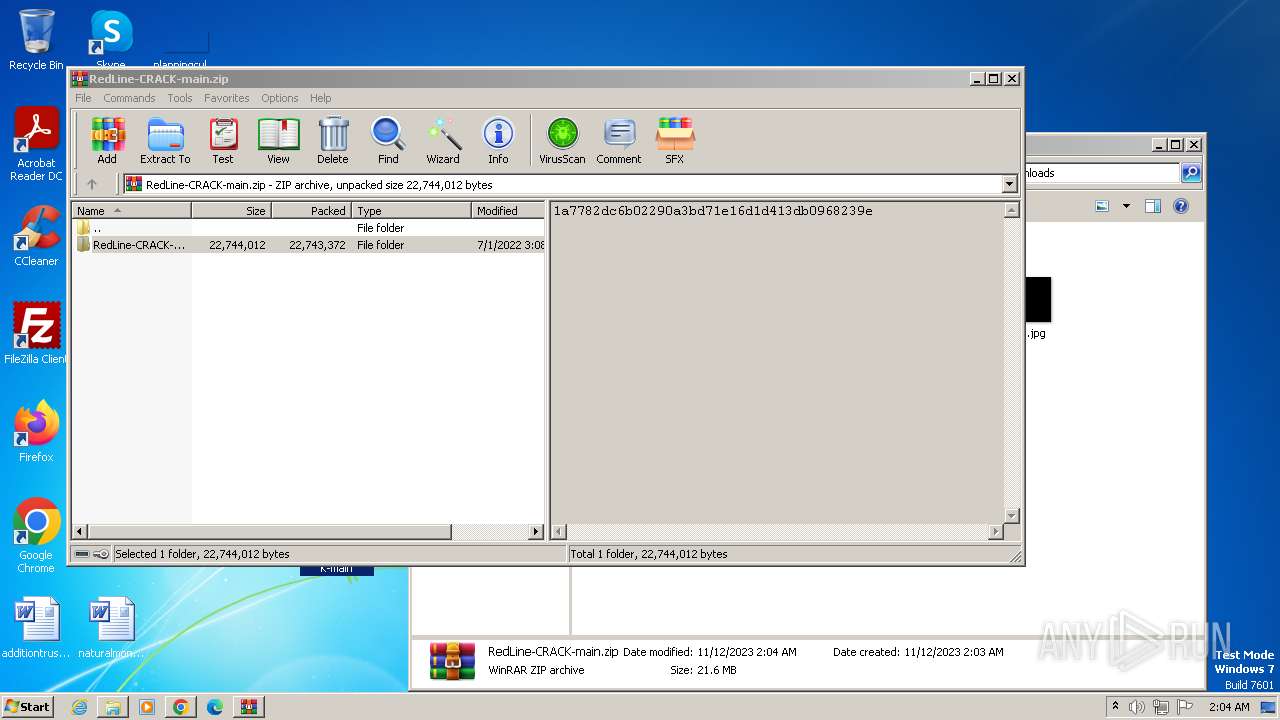Open the Commands menu

point(129,98)
